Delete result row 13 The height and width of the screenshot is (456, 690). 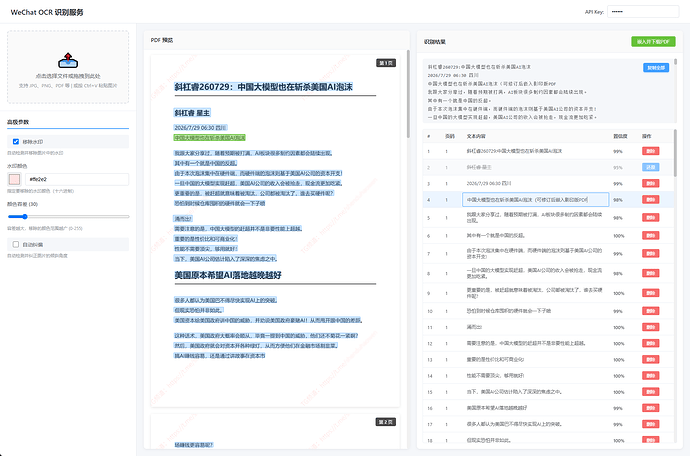click(x=650, y=360)
